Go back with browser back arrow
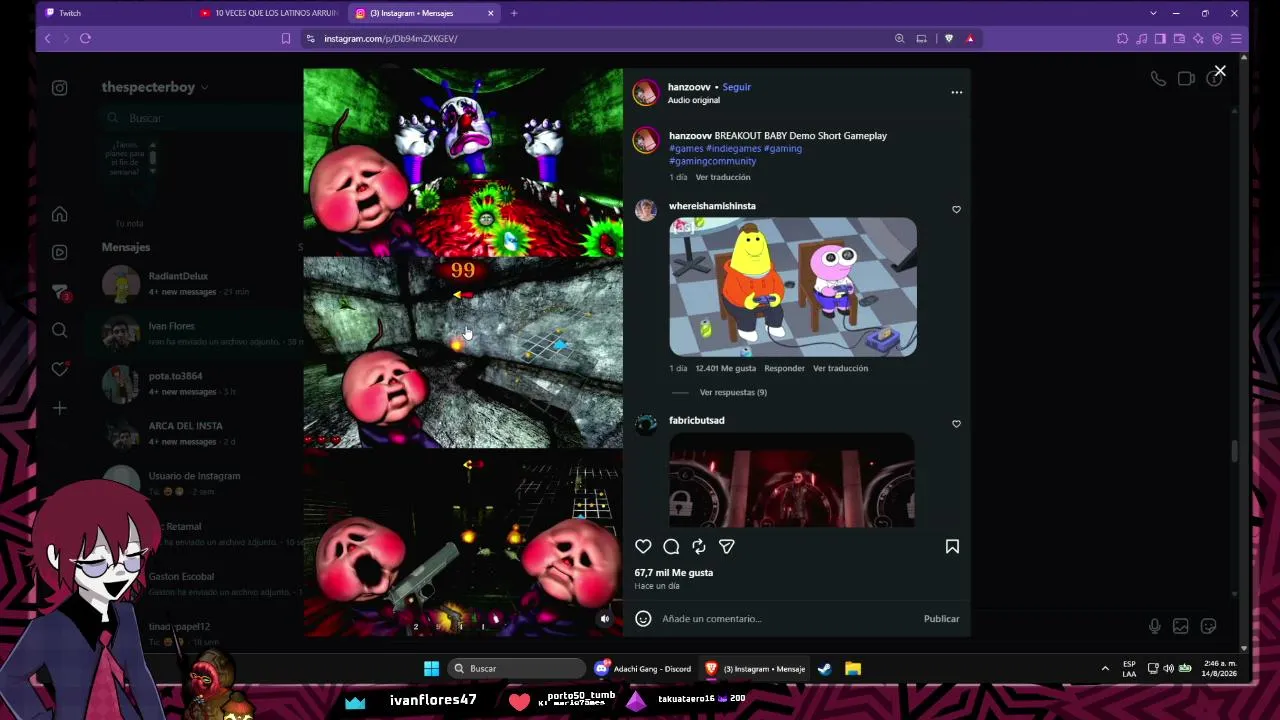Screen dimensions: 1280x720 point(47,38)
